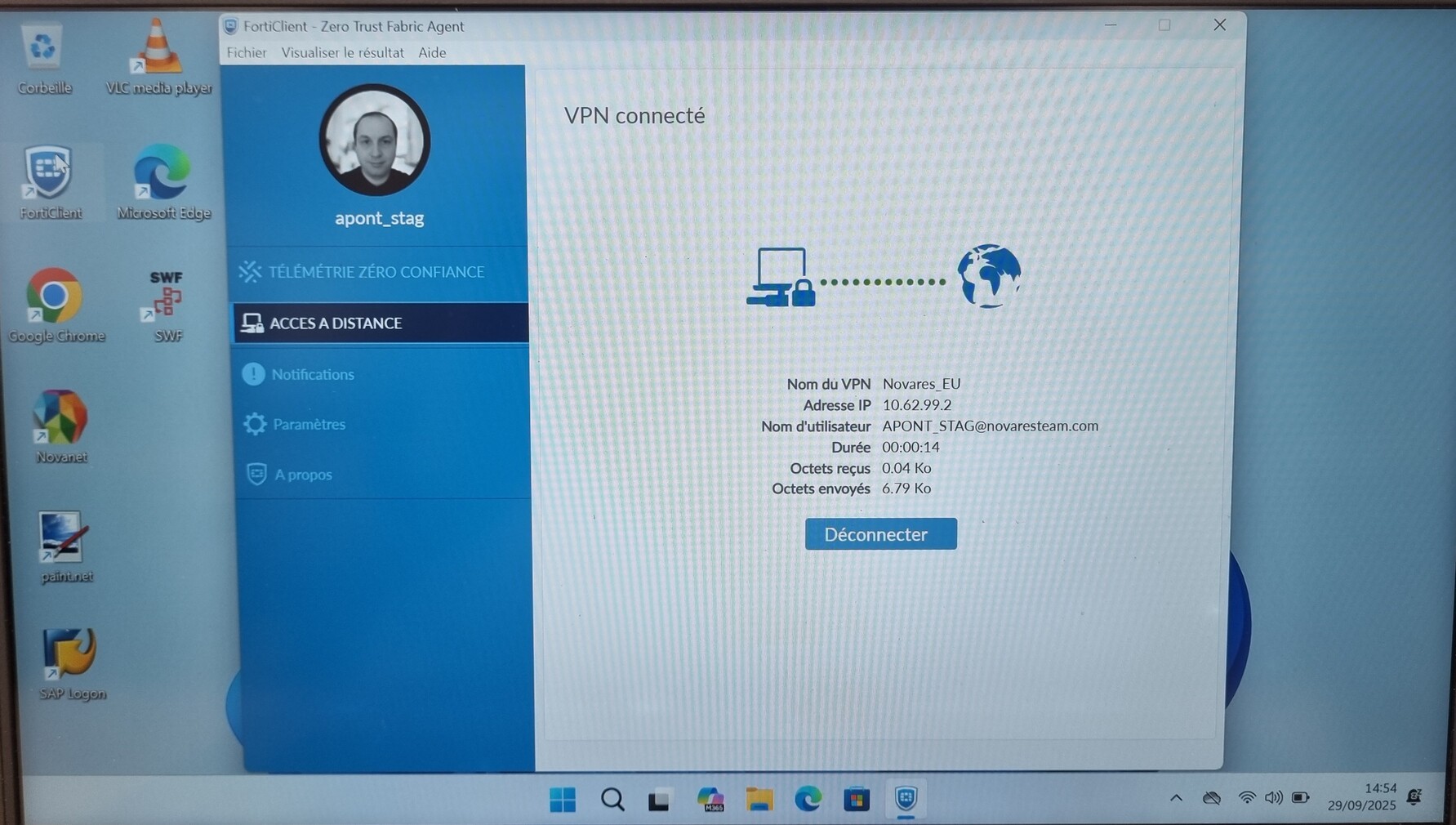
Task: Click the apont_stag profile picture
Action: (x=375, y=140)
